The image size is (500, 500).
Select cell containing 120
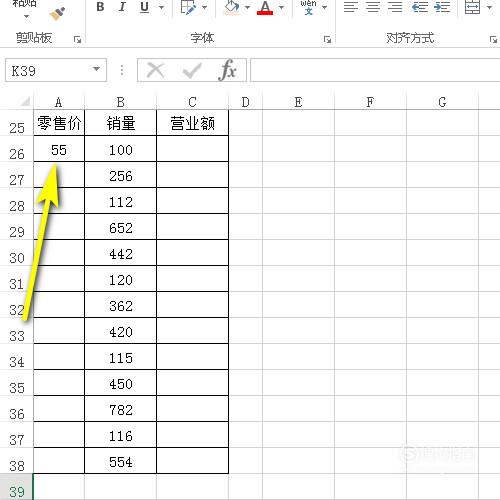(x=120, y=279)
